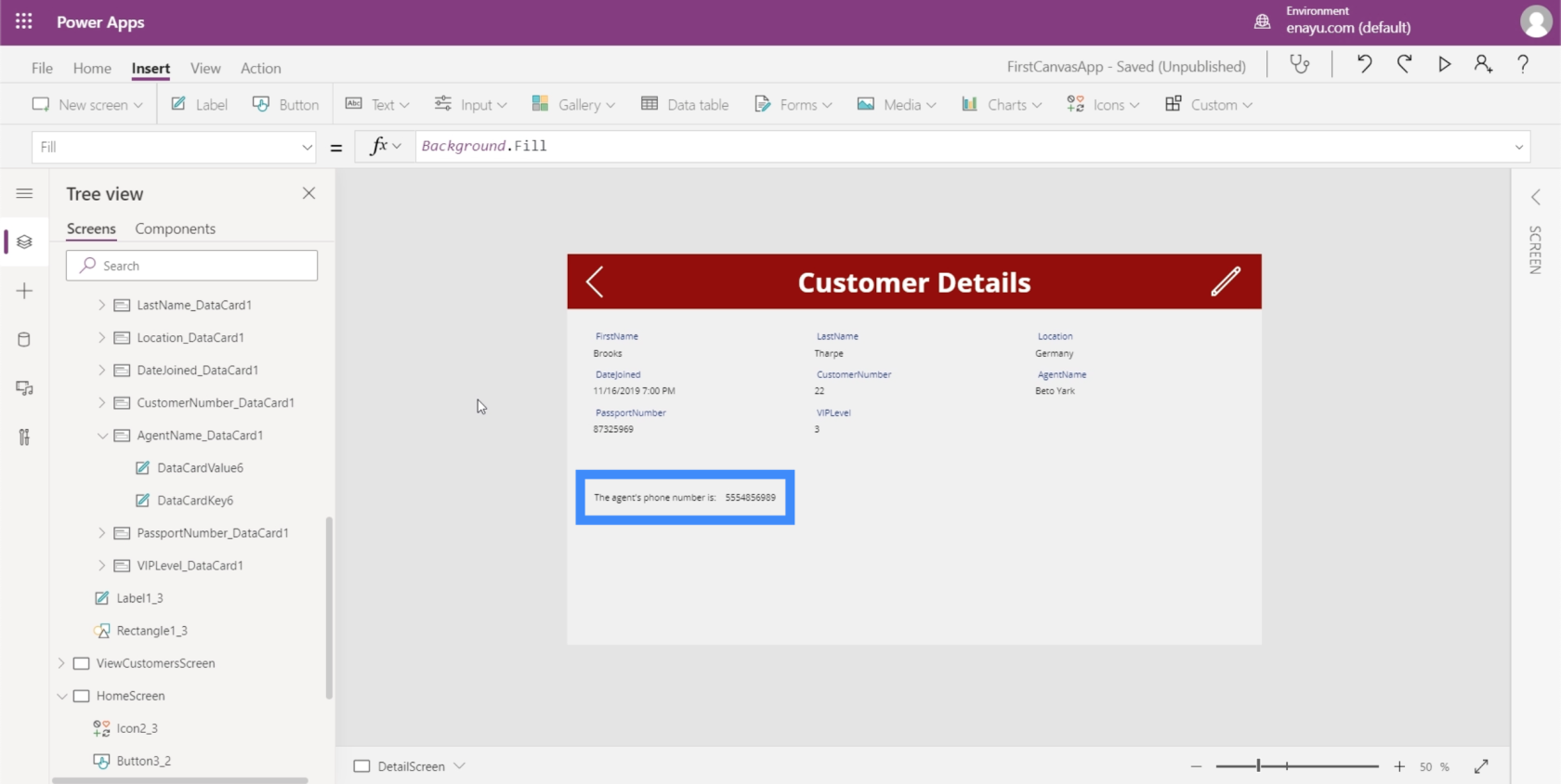Select the Components tab in Tree view
This screenshot has width=1561, height=784.
tap(175, 229)
